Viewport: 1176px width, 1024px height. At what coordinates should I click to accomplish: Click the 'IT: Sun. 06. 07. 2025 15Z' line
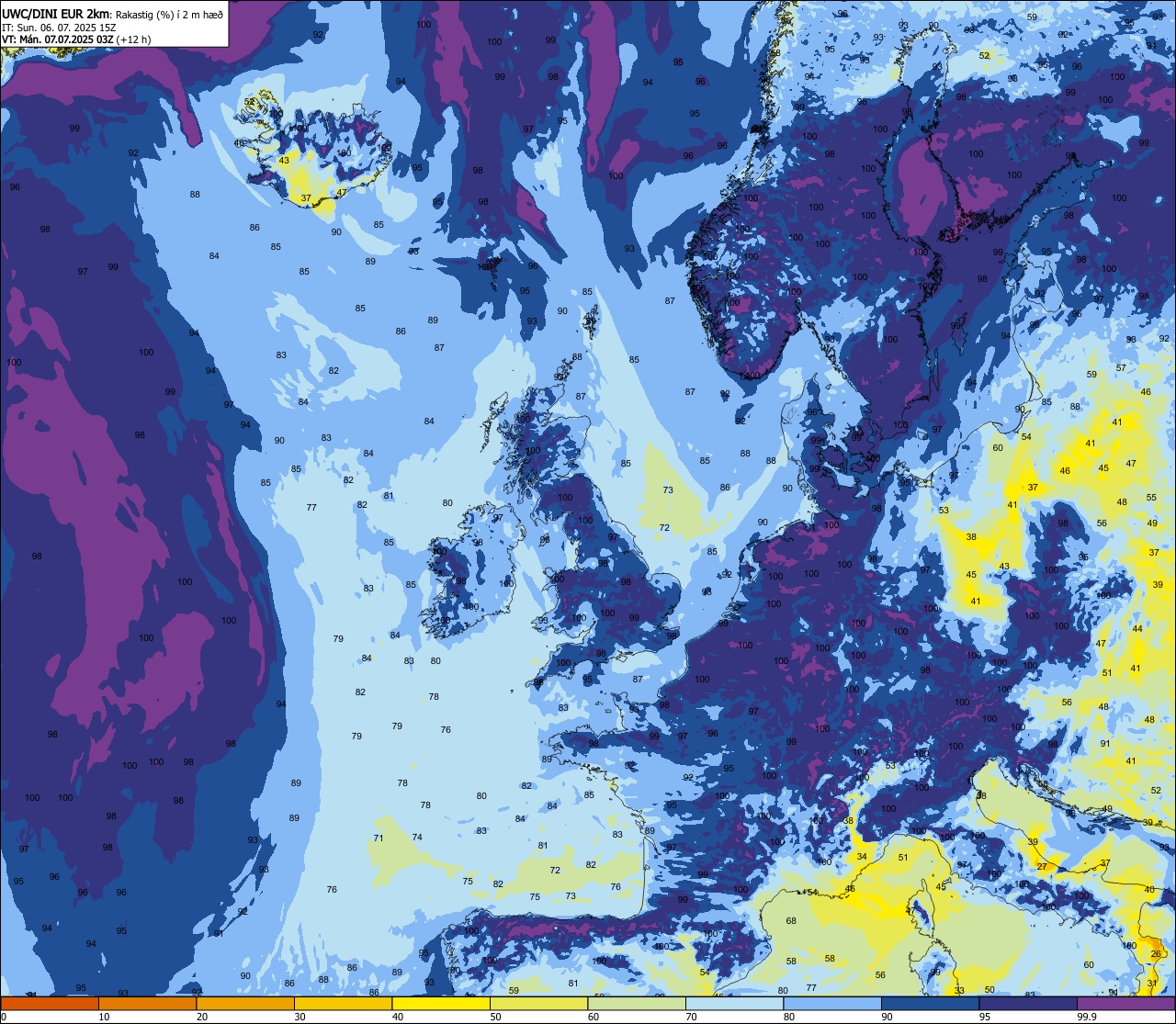(x=59, y=28)
